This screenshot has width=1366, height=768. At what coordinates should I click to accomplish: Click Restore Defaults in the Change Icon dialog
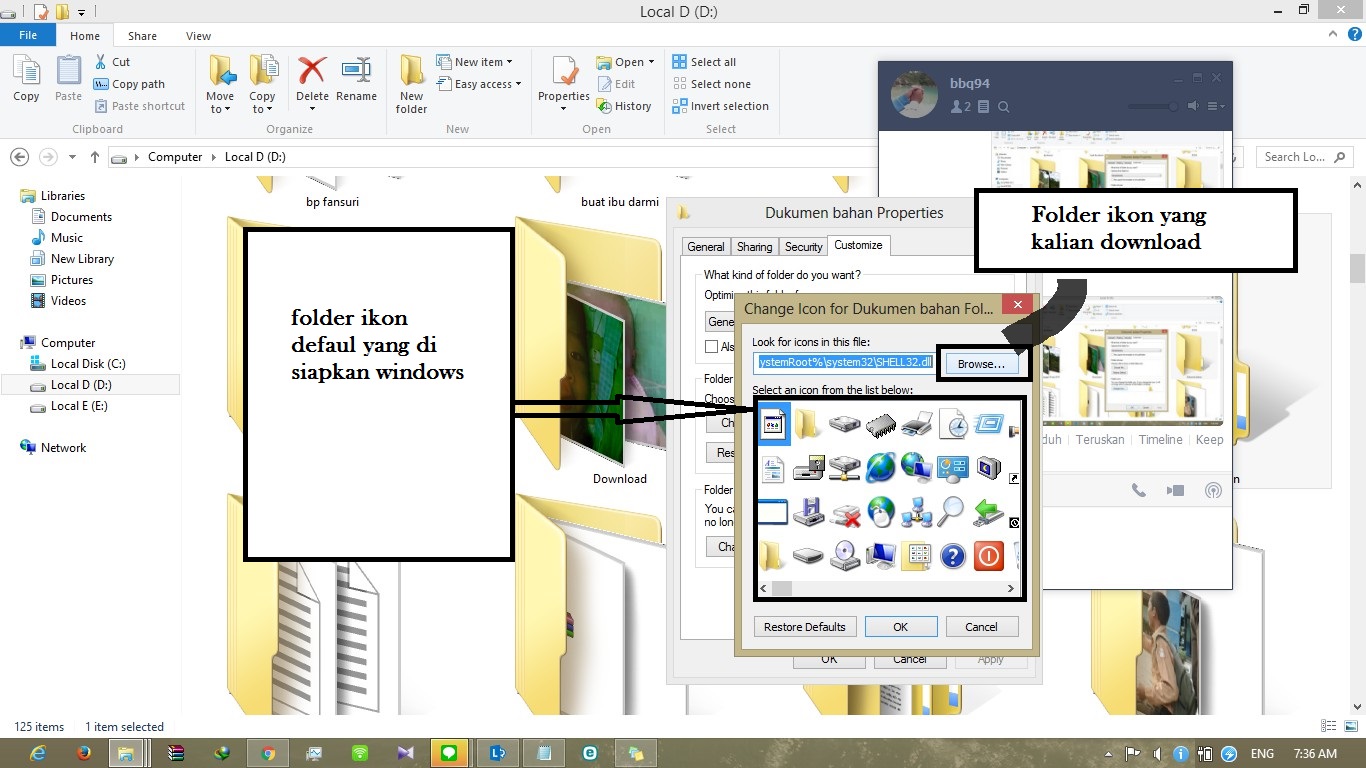pos(804,626)
